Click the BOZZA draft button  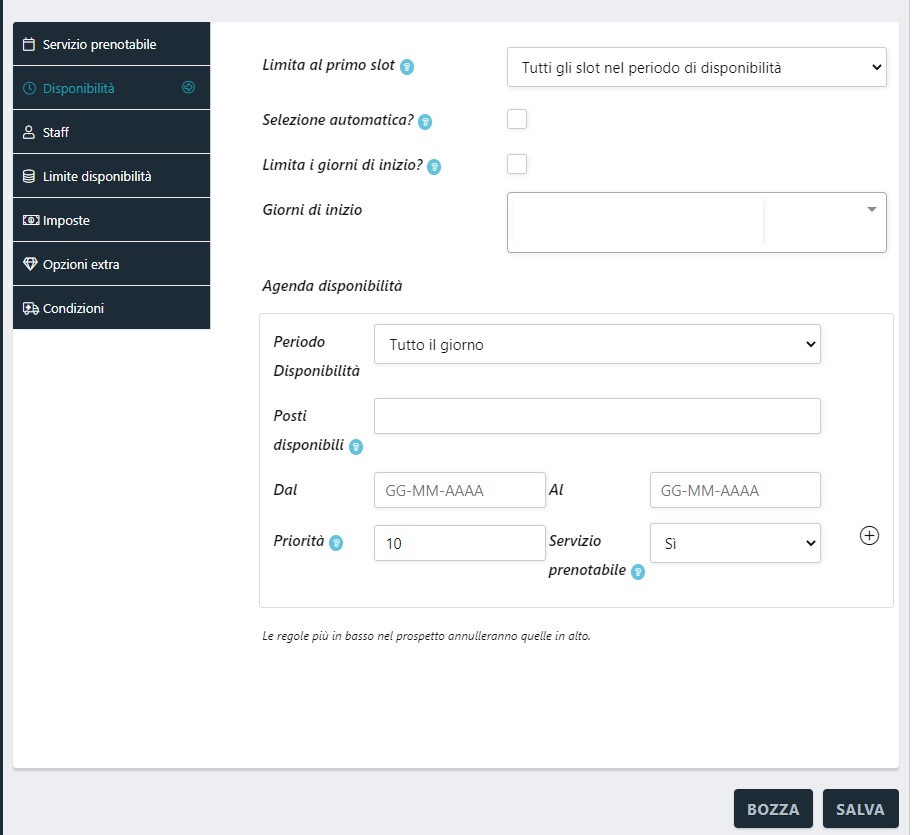(773, 809)
